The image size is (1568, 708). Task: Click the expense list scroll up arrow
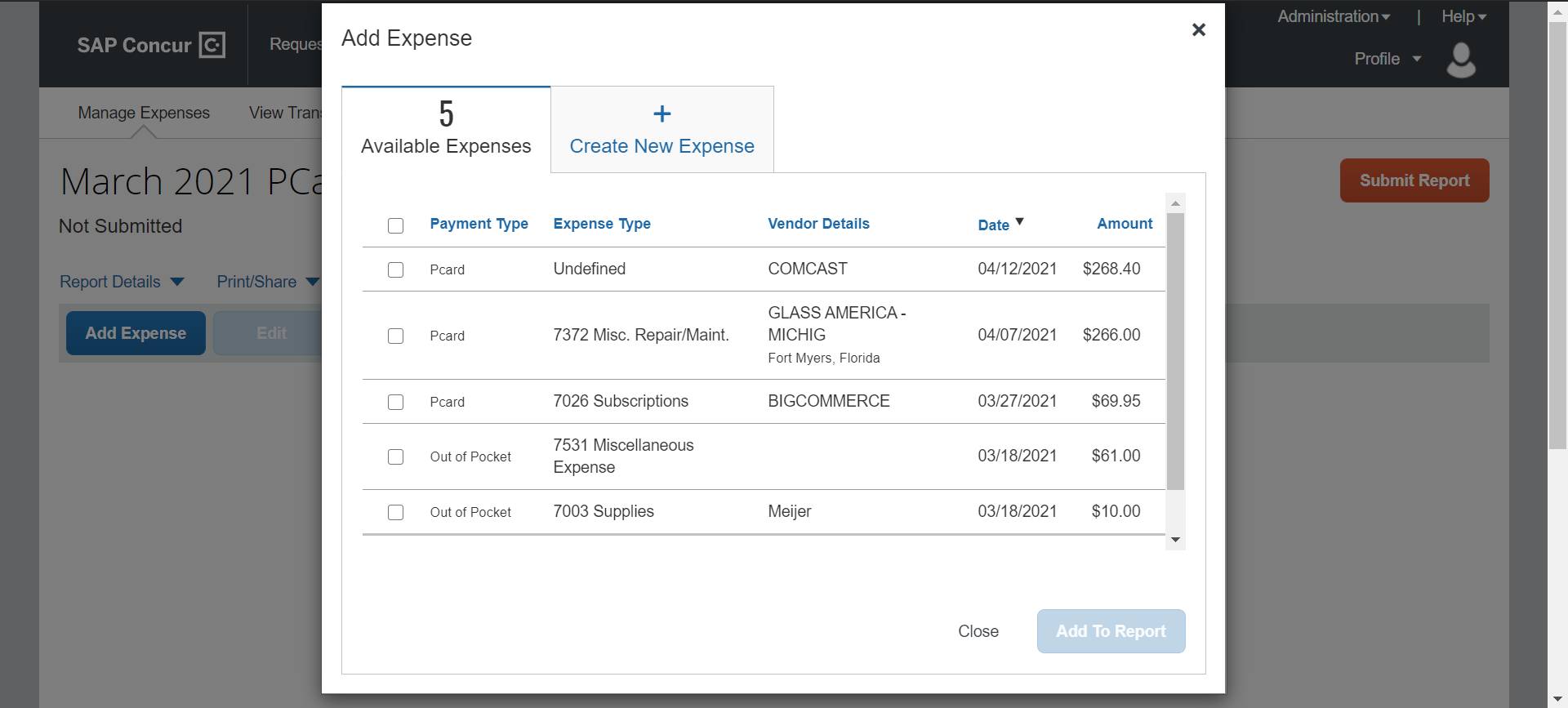(x=1175, y=203)
